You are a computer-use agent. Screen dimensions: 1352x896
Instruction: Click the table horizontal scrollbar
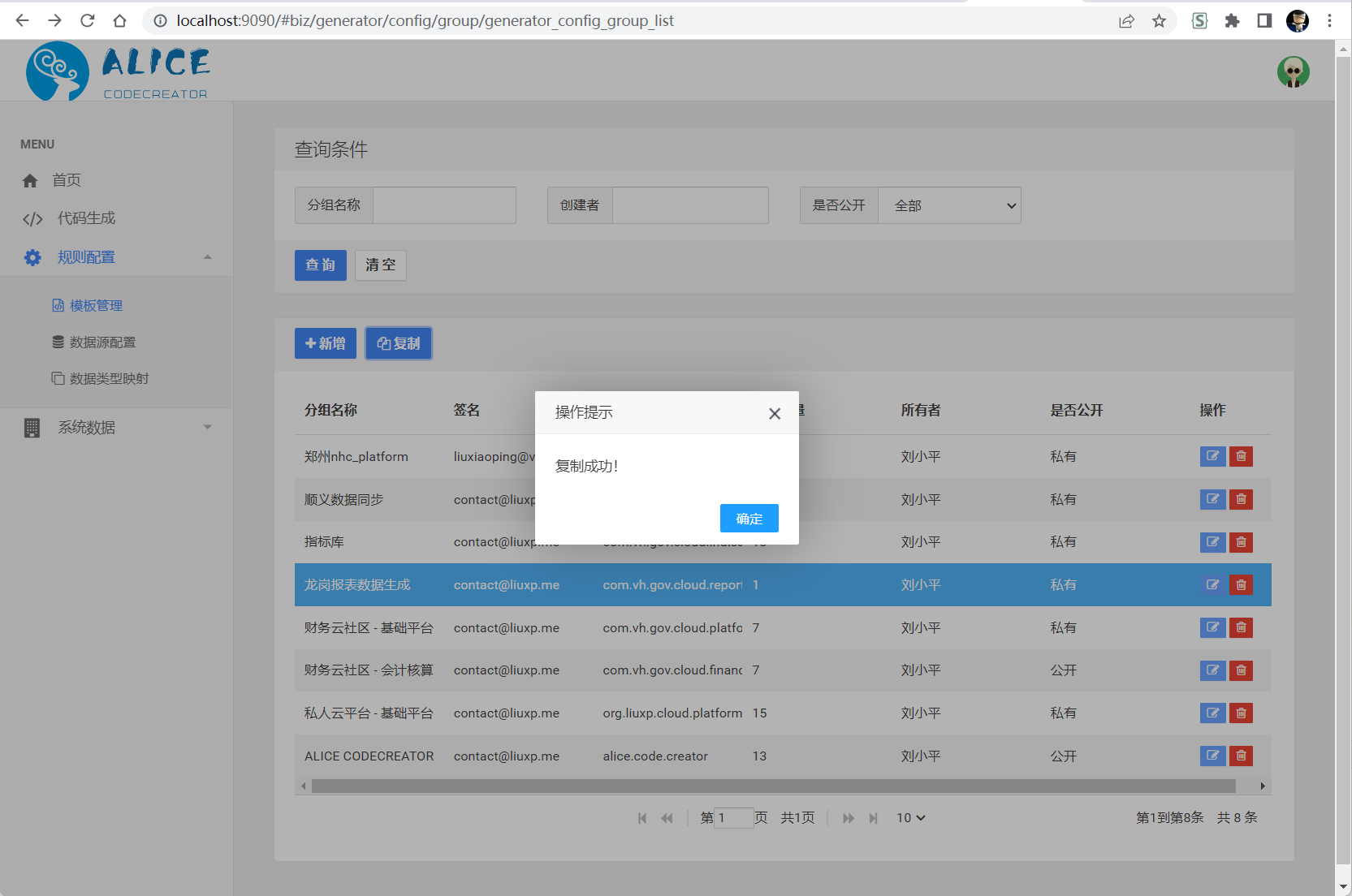point(774,786)
